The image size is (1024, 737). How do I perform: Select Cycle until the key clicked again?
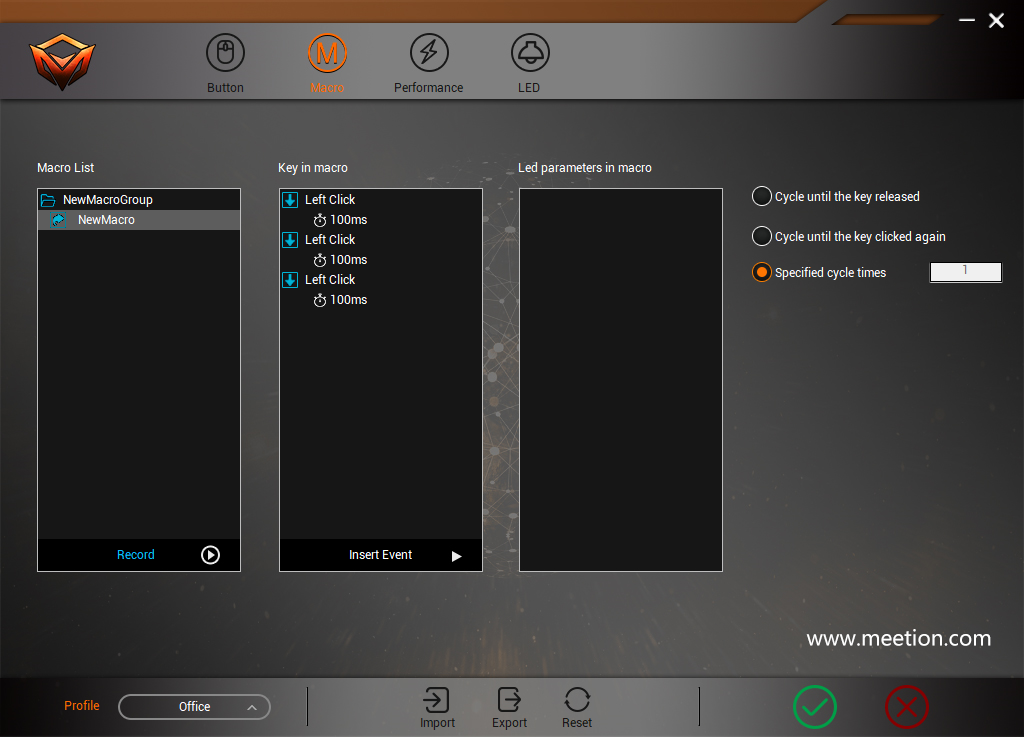pos(761,236)
